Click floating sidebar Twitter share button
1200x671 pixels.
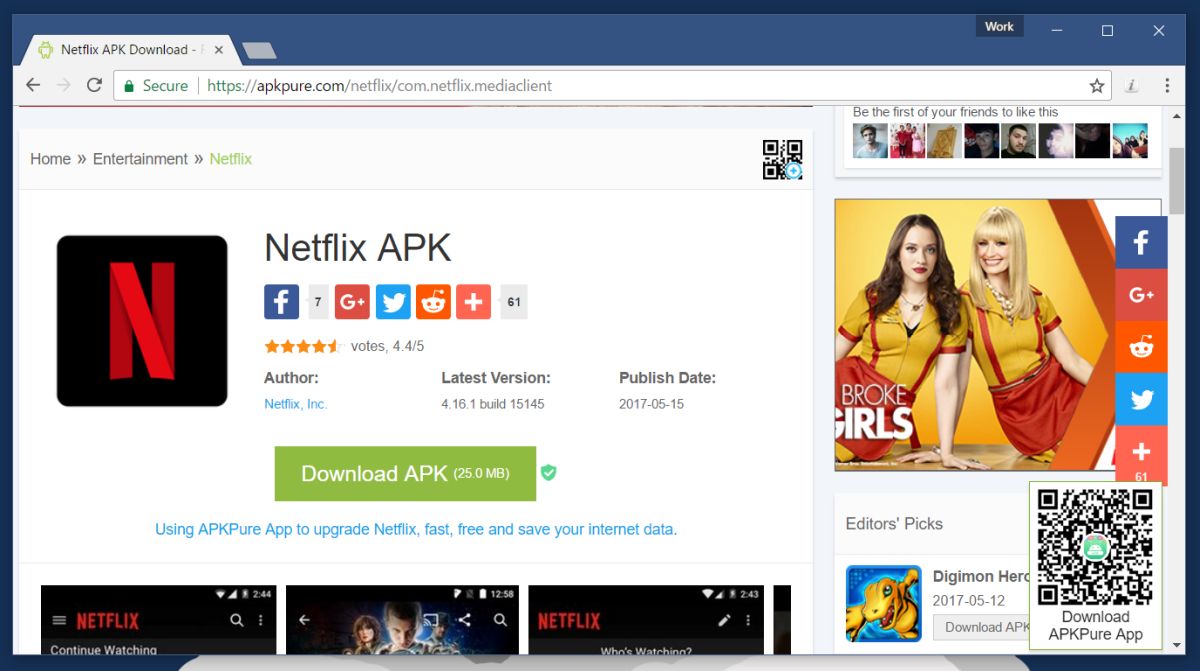pos(1141,399)
